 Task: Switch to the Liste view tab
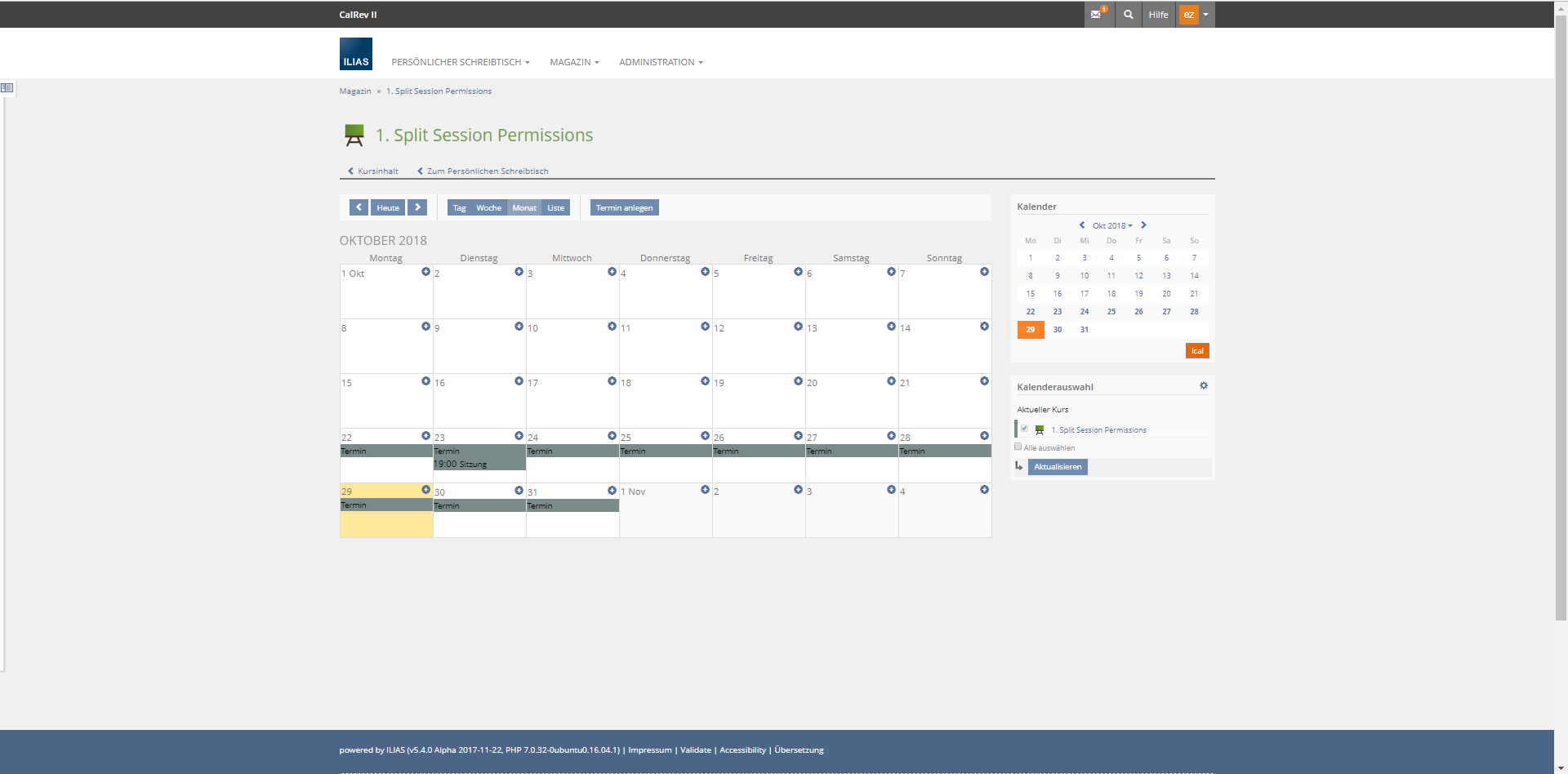click(x=555, y=208)
